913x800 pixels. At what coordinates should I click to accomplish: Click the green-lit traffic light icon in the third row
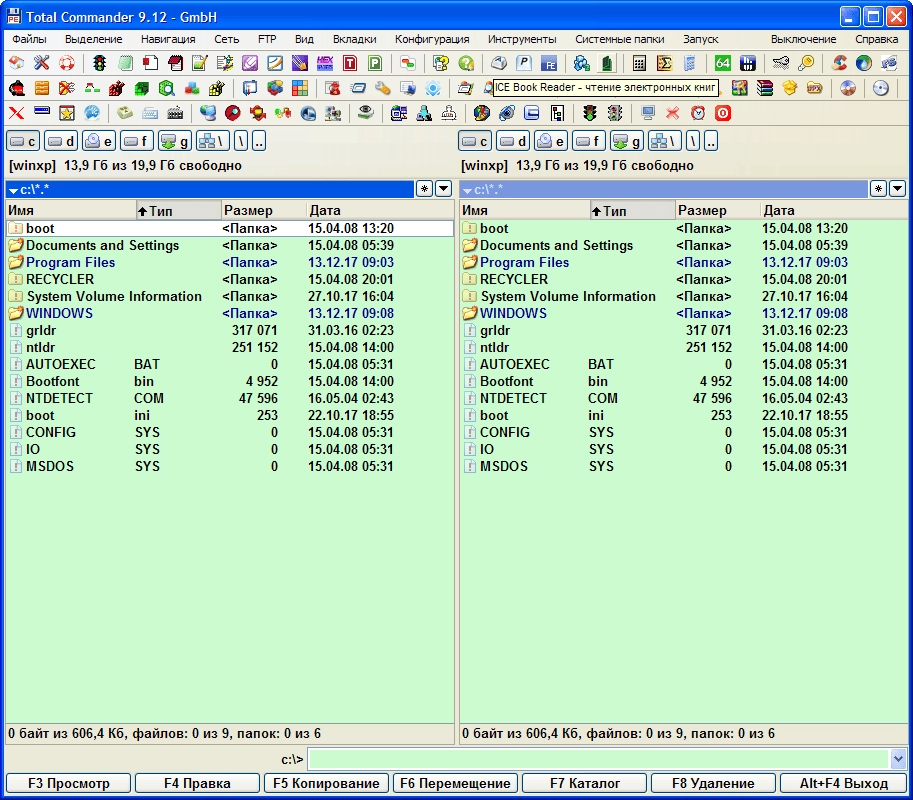pos(590,114)
